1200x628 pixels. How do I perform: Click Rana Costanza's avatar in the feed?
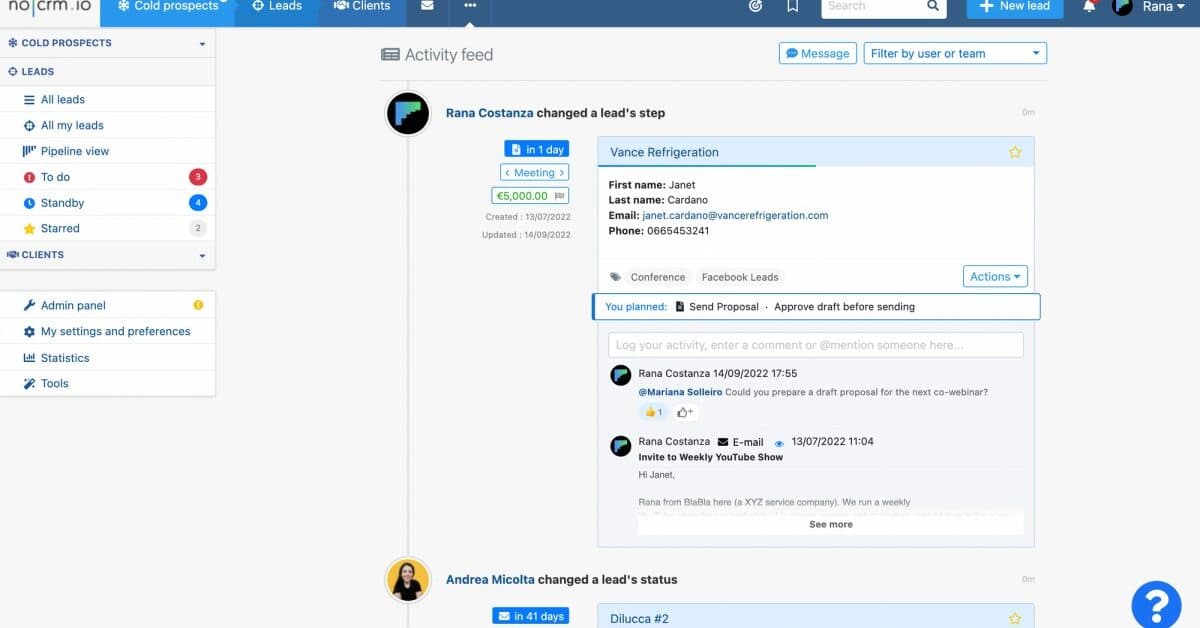pyautogui.click(x=408, y=113)
